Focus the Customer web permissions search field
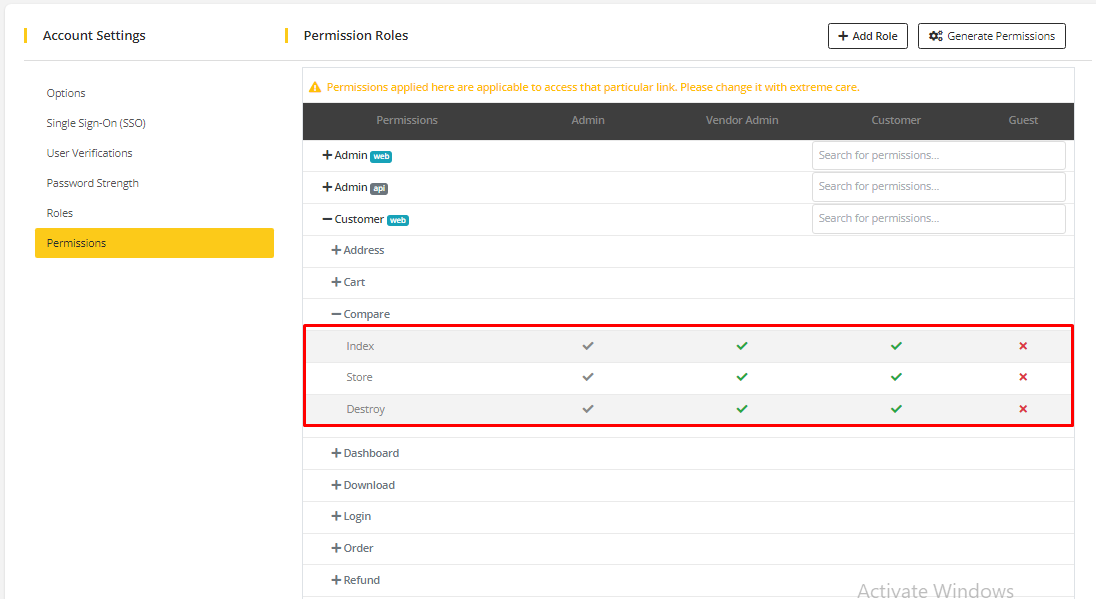Screen dimensions: 1096x599 pos(938,218)
